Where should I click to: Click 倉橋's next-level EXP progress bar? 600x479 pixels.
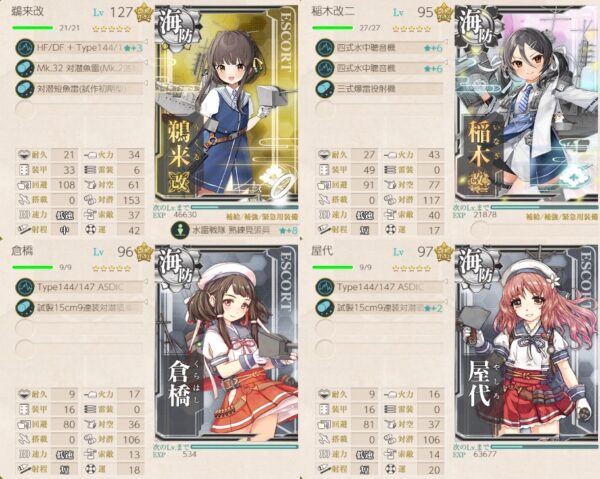[x=244, y=446]
